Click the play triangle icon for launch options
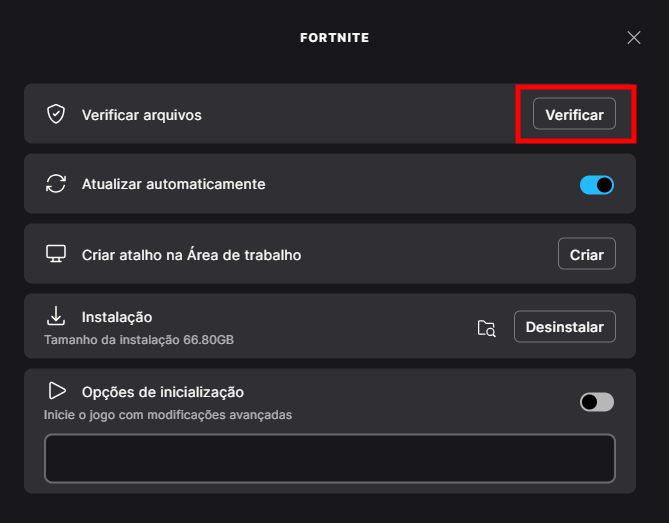 click(x=56, y=391)
